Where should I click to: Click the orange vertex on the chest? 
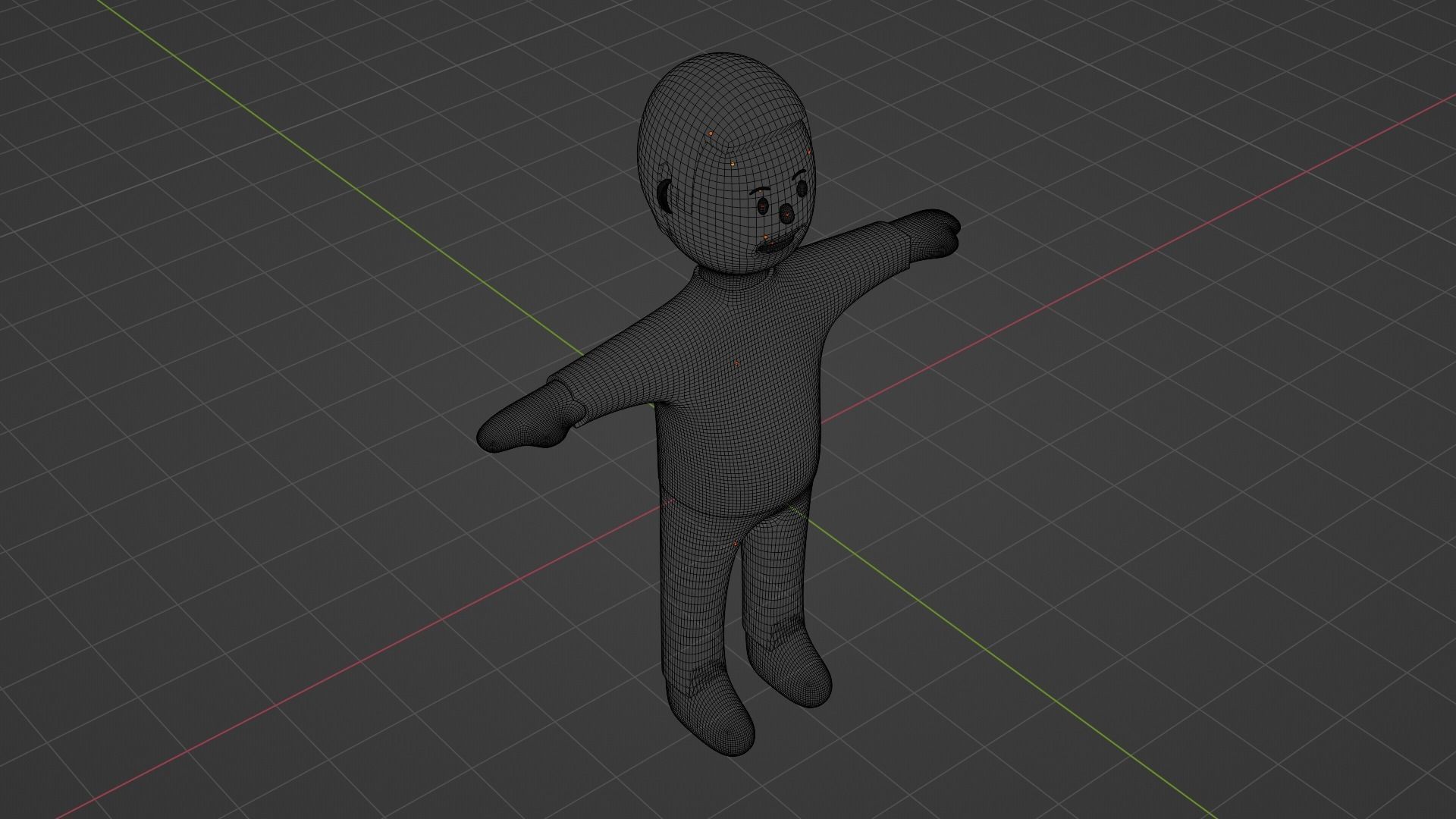[x=736, y=364]
